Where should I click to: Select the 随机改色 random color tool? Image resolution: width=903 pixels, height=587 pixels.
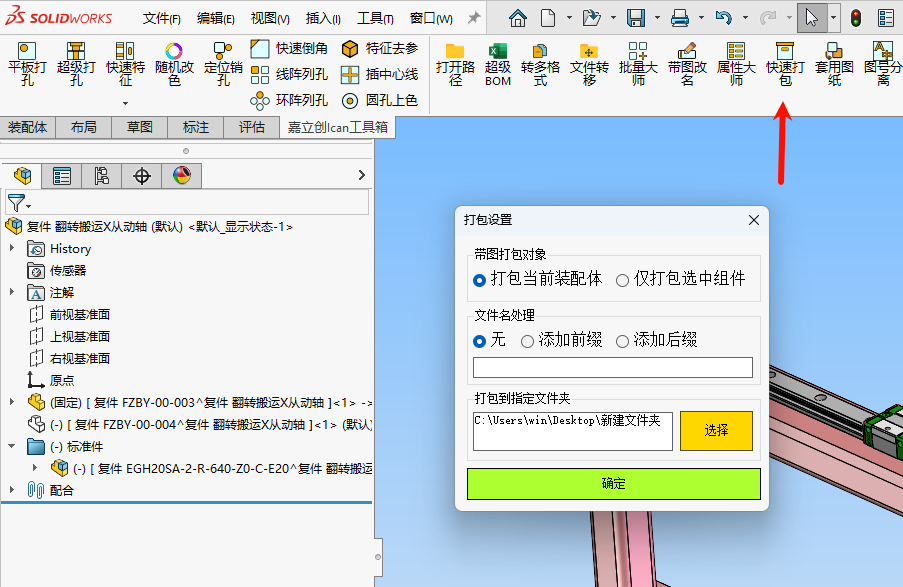tap(174, 63)
